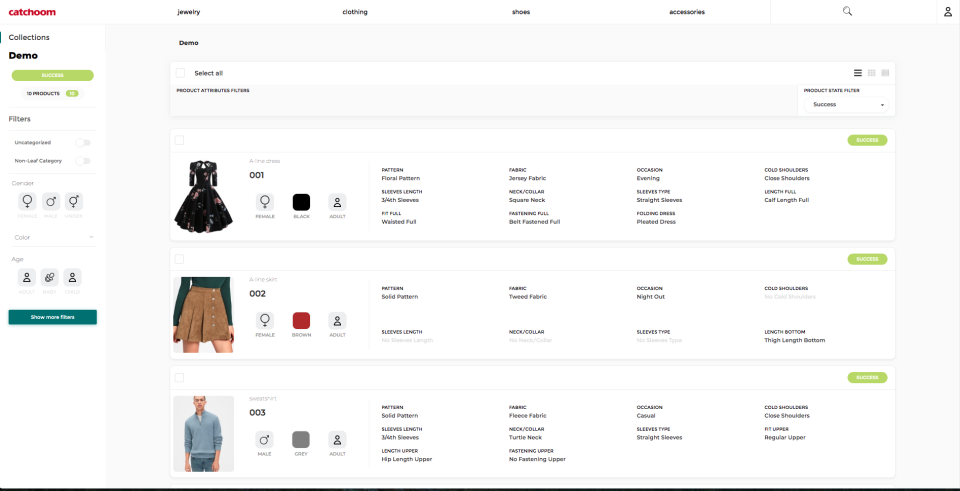The width and height of the screenshot is (960, 491).
Task: Click female icon on product 001
Action: point(264,201)
